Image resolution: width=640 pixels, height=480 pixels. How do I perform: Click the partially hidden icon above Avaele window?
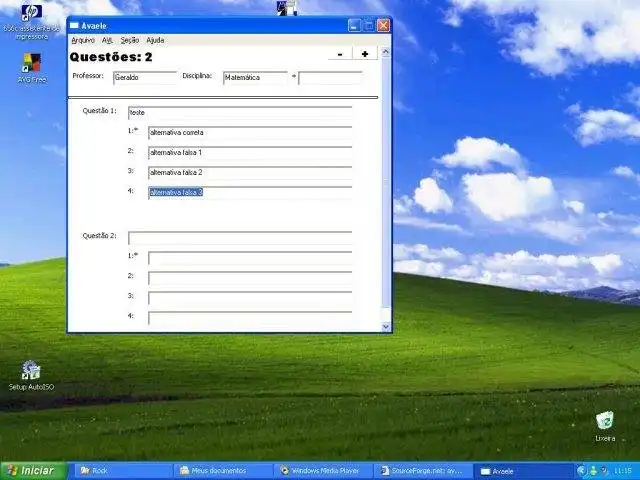pos(287,8)
